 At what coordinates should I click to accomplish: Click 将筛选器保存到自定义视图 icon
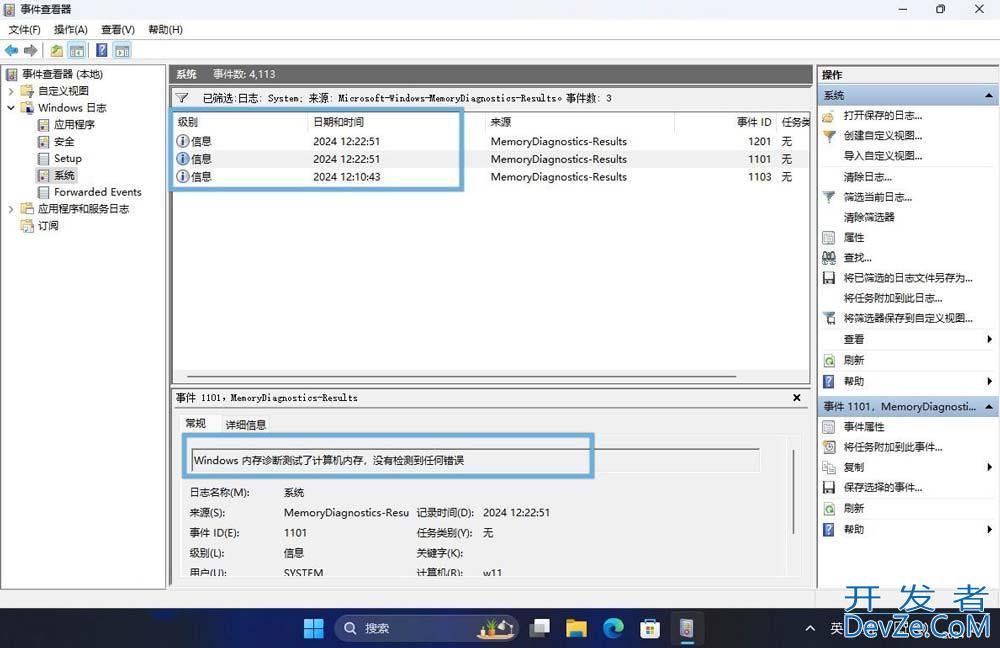828,318
